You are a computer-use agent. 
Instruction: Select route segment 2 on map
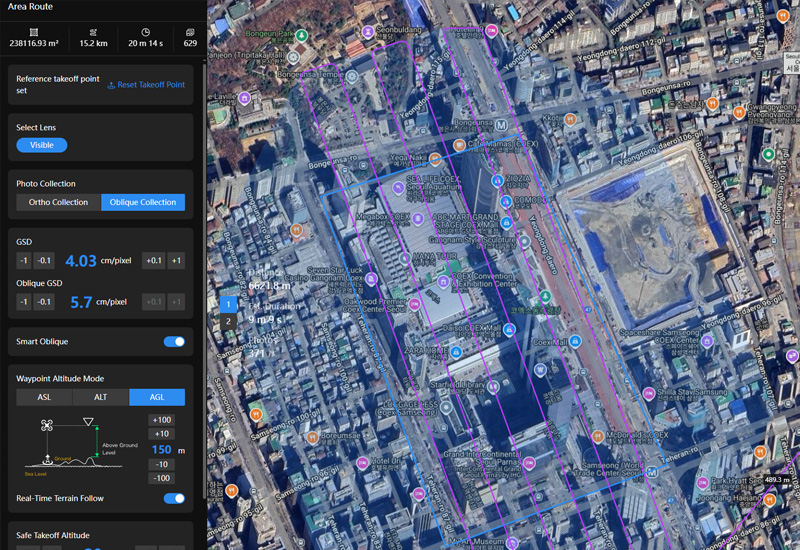pos(228,321)
